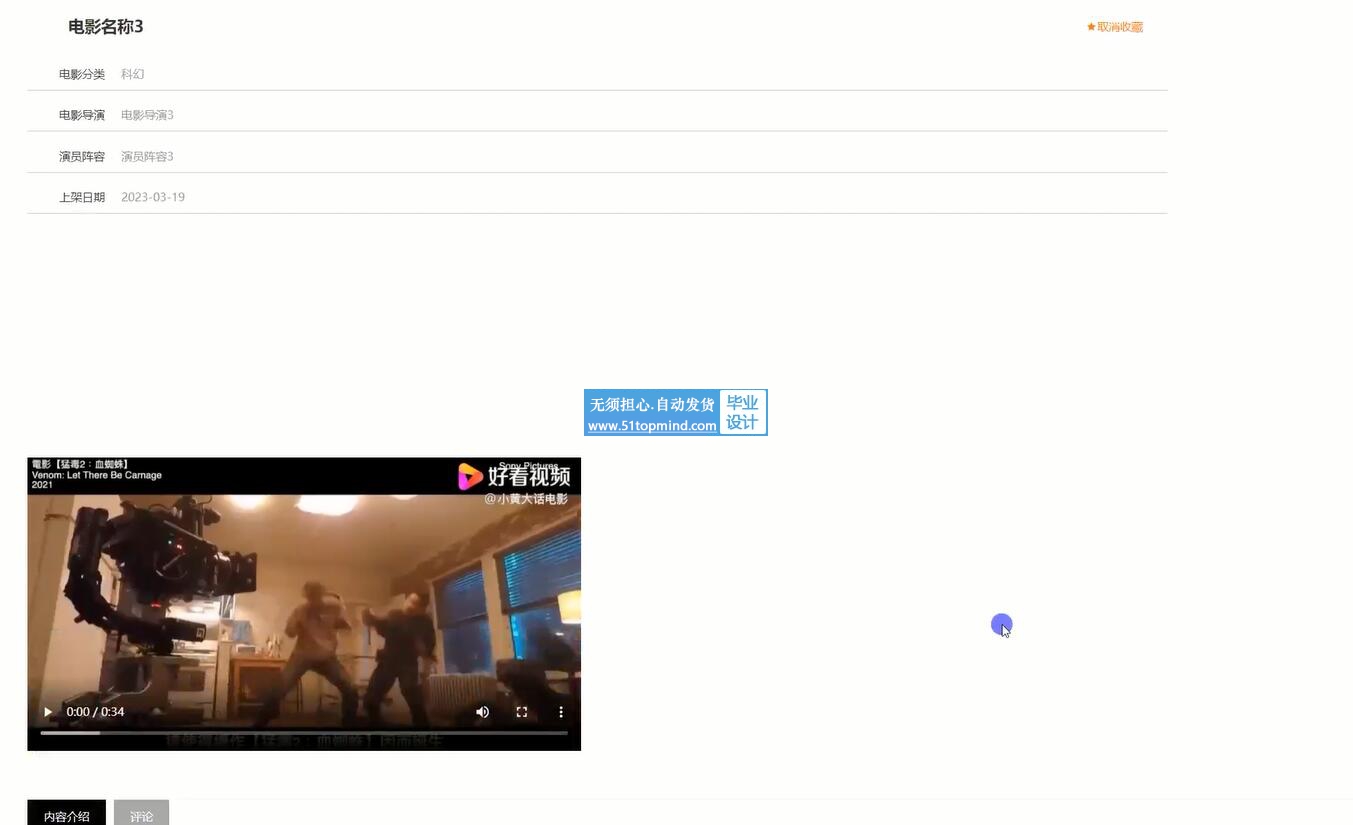Click the 上架日期 label
Viewport: 1353px width, 825px height.
pos(82,197)
